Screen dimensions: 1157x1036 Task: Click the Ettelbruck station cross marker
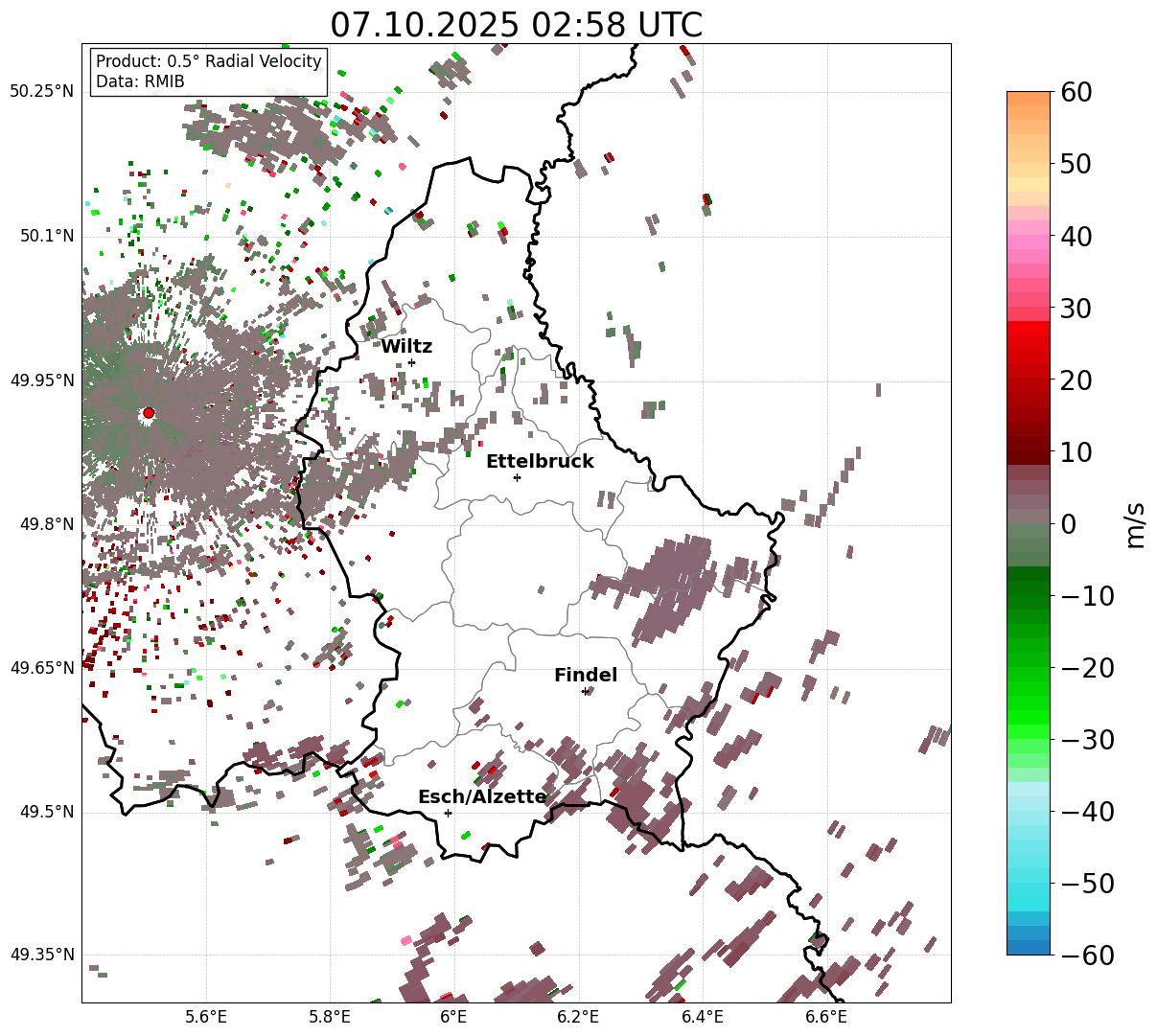517,477
